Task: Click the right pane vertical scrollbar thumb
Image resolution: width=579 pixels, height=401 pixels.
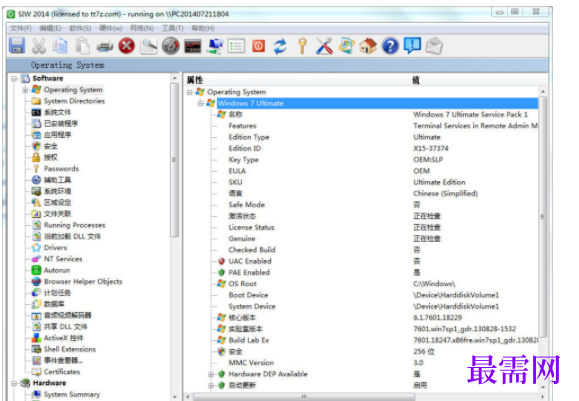Action: [542, 217]
